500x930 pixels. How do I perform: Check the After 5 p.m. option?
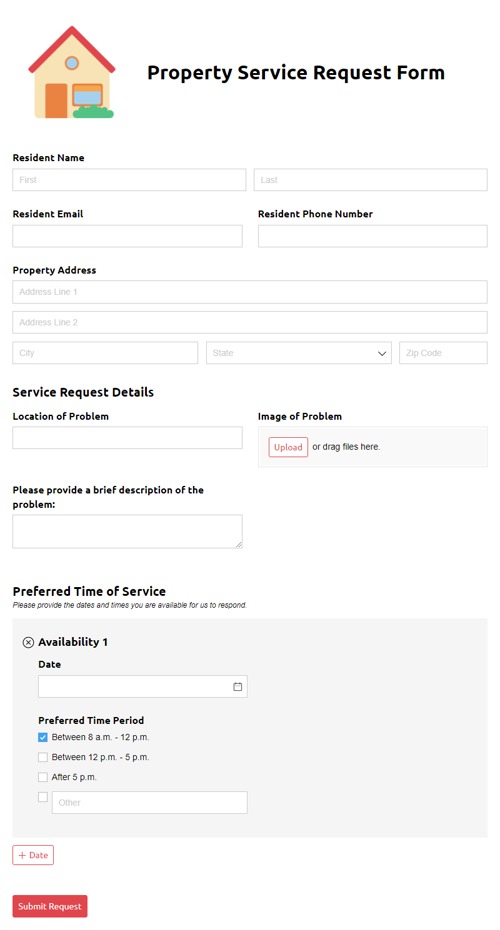[43, 777]
